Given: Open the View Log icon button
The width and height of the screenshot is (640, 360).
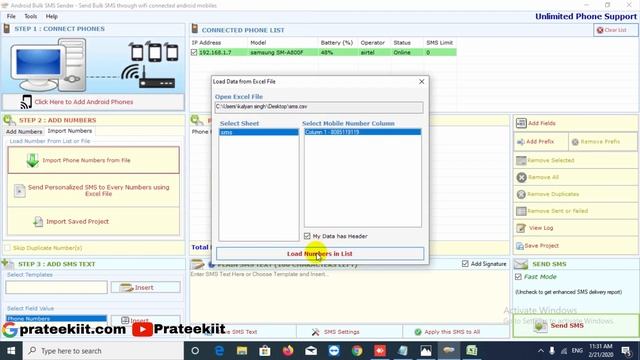Looking at the screenshot, I should pyautogui.click(x=521, y=228).
